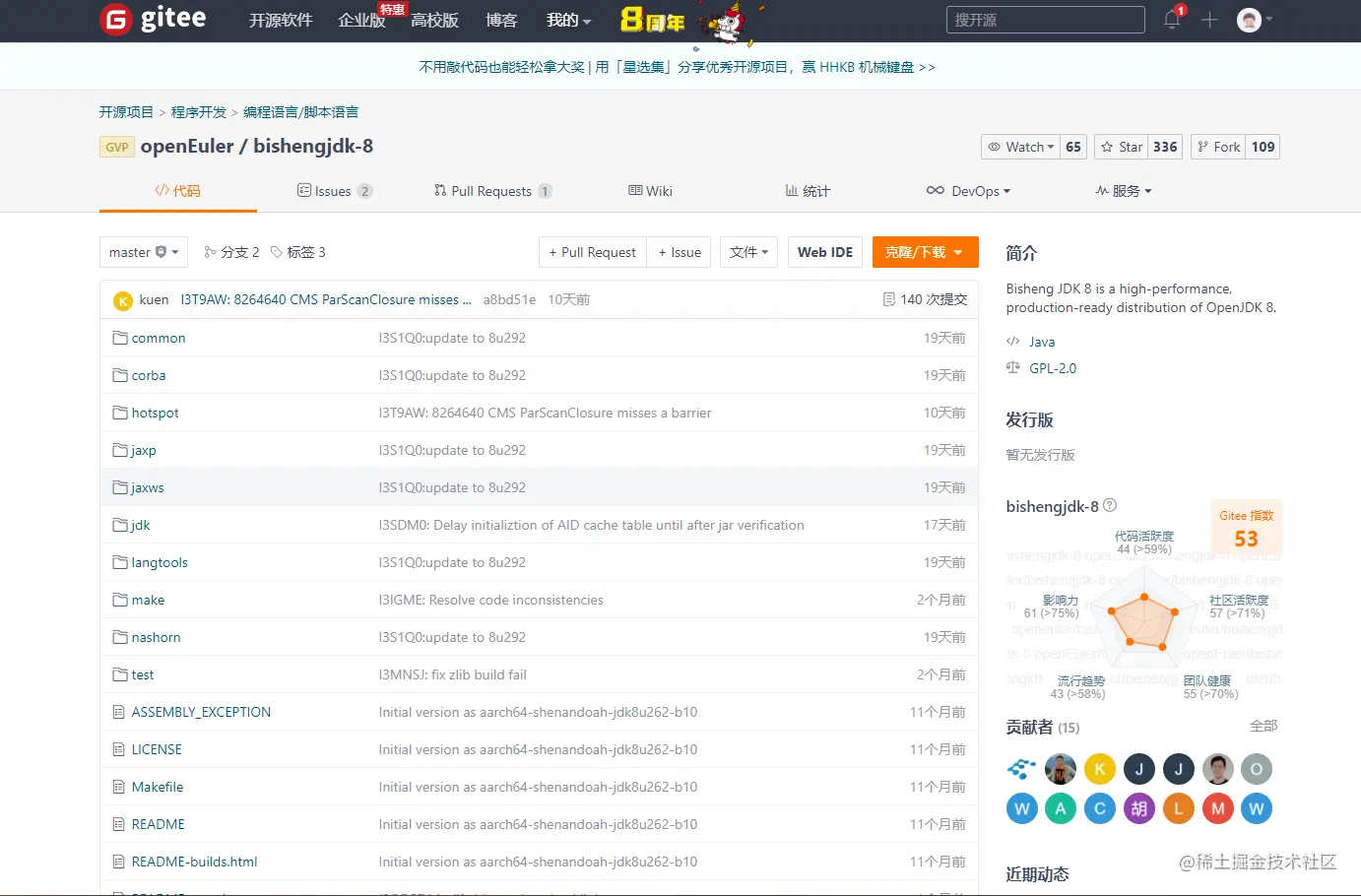Expand the master branch selector
The image size is (1361, 896).
(x=144, y=252)
